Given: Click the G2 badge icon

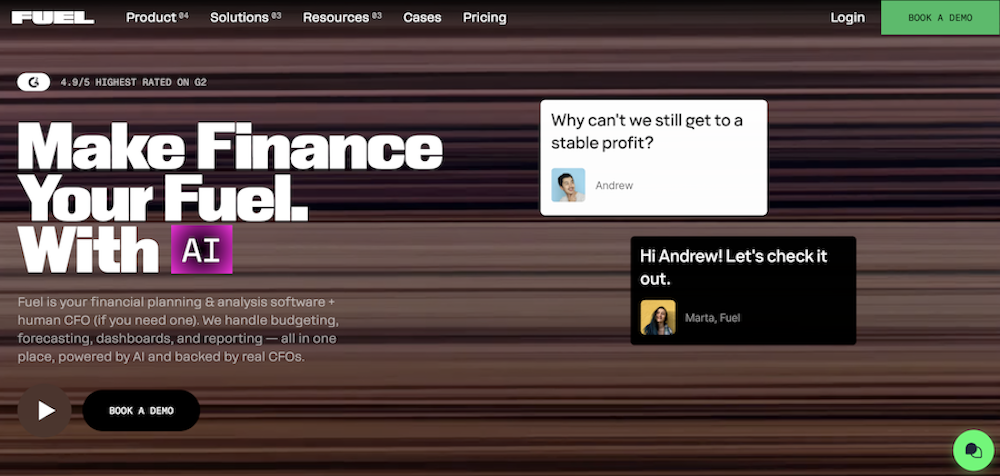Looking at the screenshot, I should [x=33, y=82].
